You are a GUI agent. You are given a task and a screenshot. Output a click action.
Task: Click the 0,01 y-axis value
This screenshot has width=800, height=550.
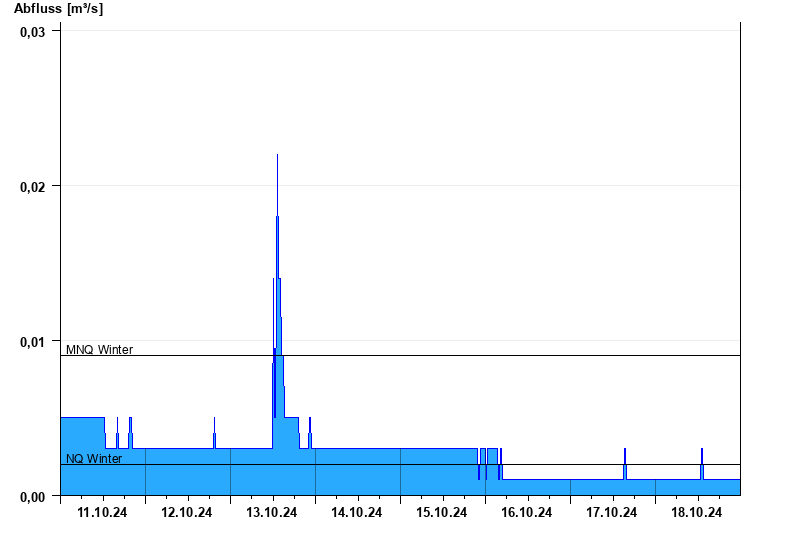click(x=33, y=342)
